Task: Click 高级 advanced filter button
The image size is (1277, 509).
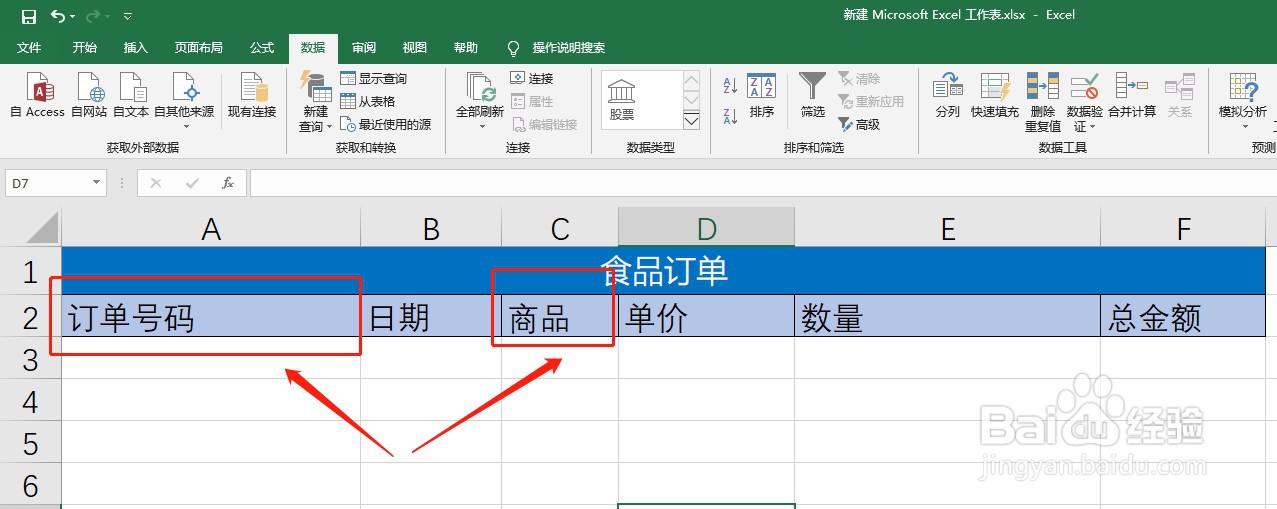Action: pyautogui.click(x=859, y=124)
